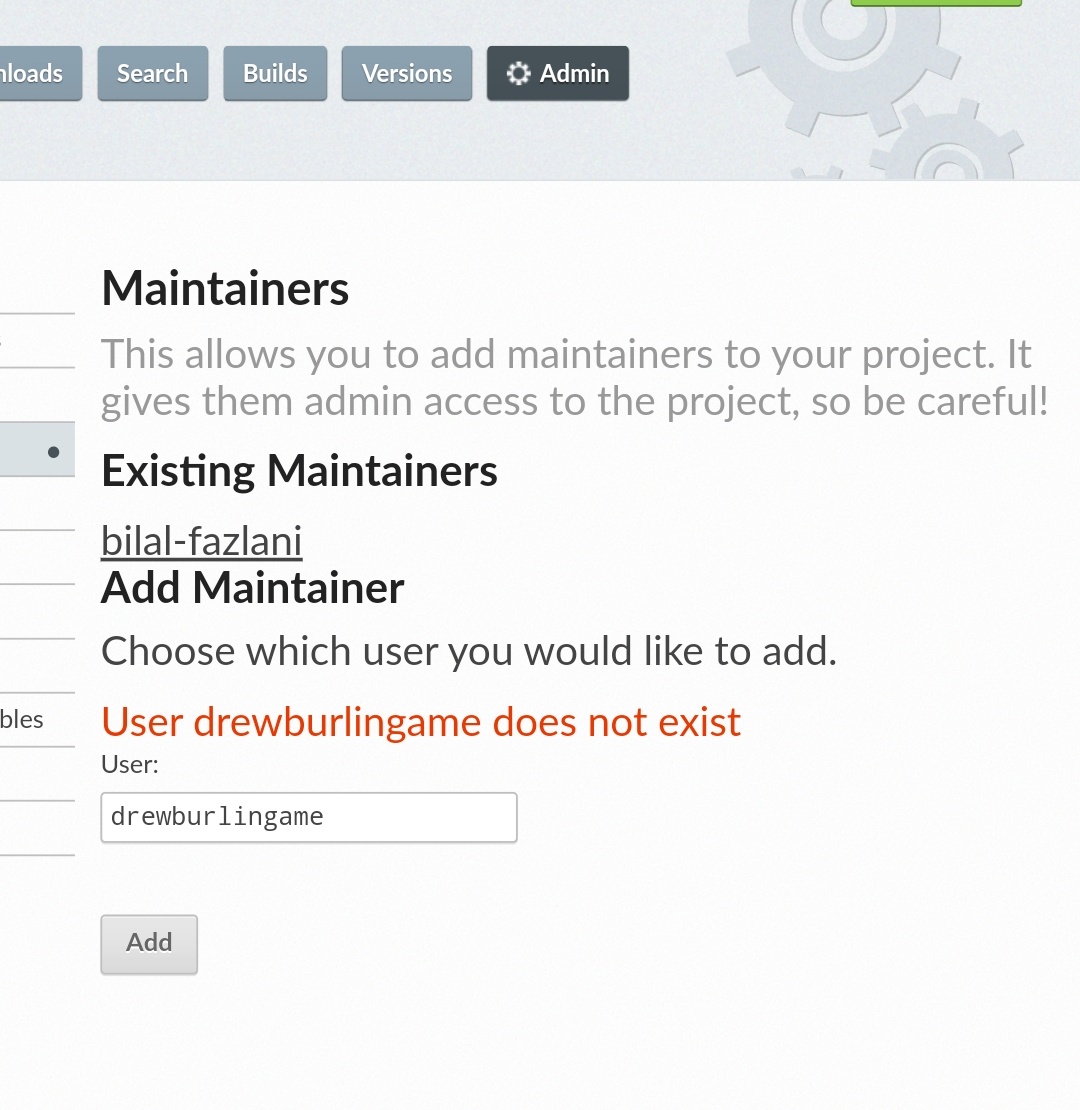The height and width of the screenshot is (1110, 1080).
Task: Click the dot marker on the active sidebar entry
Action: click(x=53, y=452)
